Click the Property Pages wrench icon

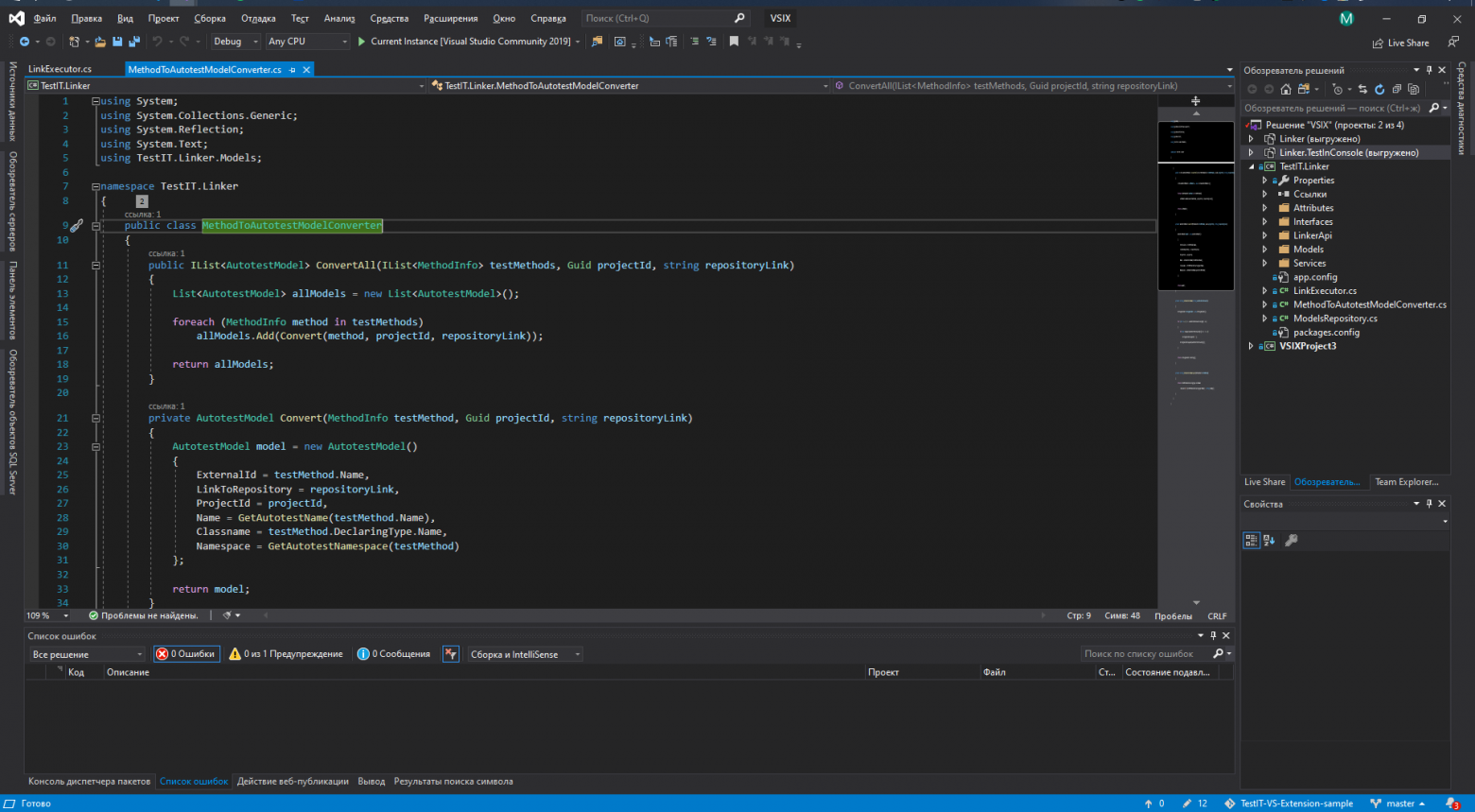pyautogui.click(x=1292, y=540)
